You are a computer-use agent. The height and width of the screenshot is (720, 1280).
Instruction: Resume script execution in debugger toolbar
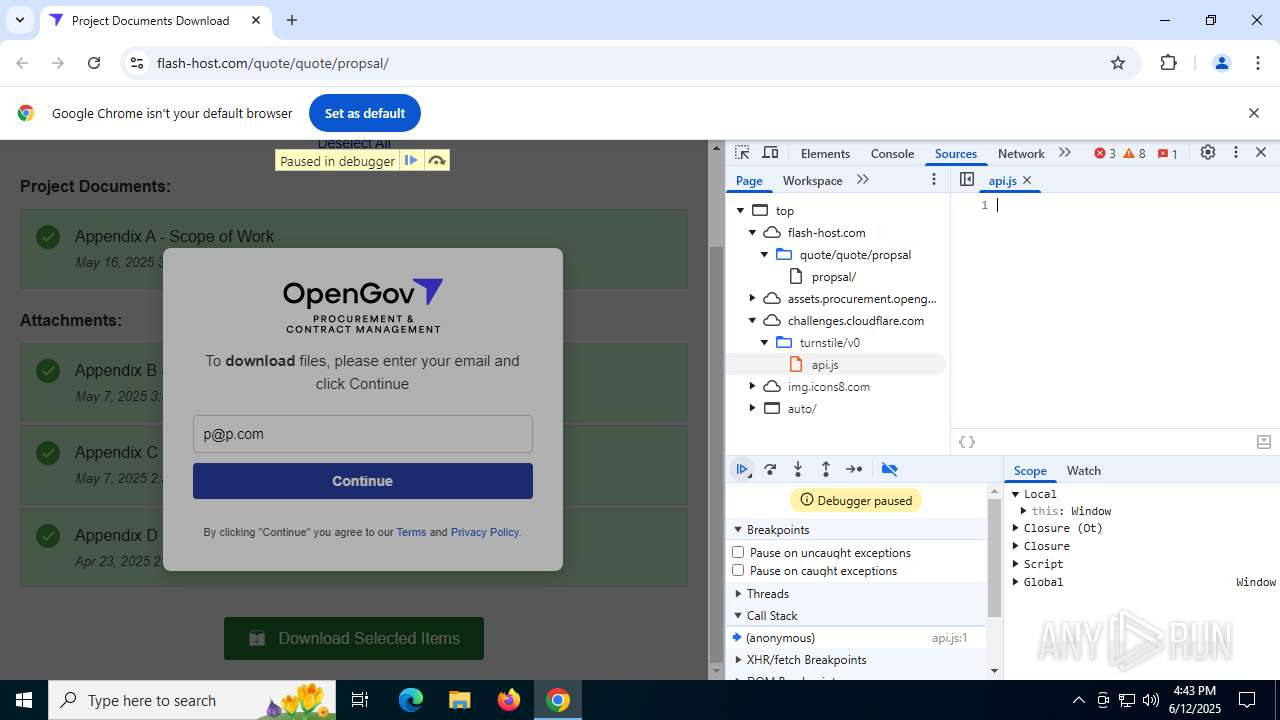click(743, 469)
